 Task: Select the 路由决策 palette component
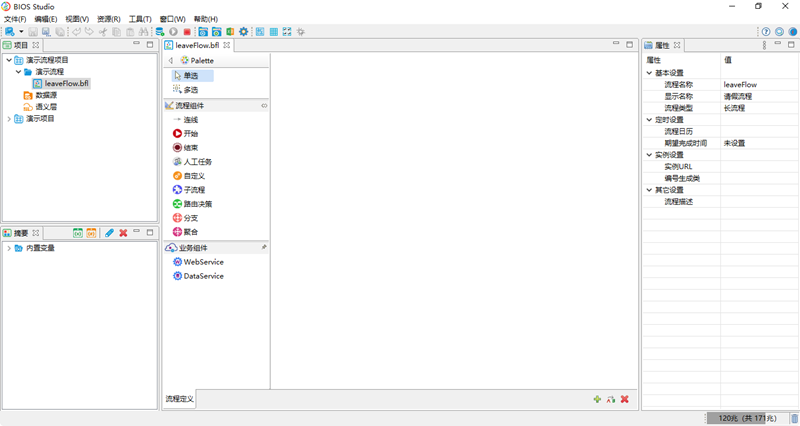coord(196,203)
